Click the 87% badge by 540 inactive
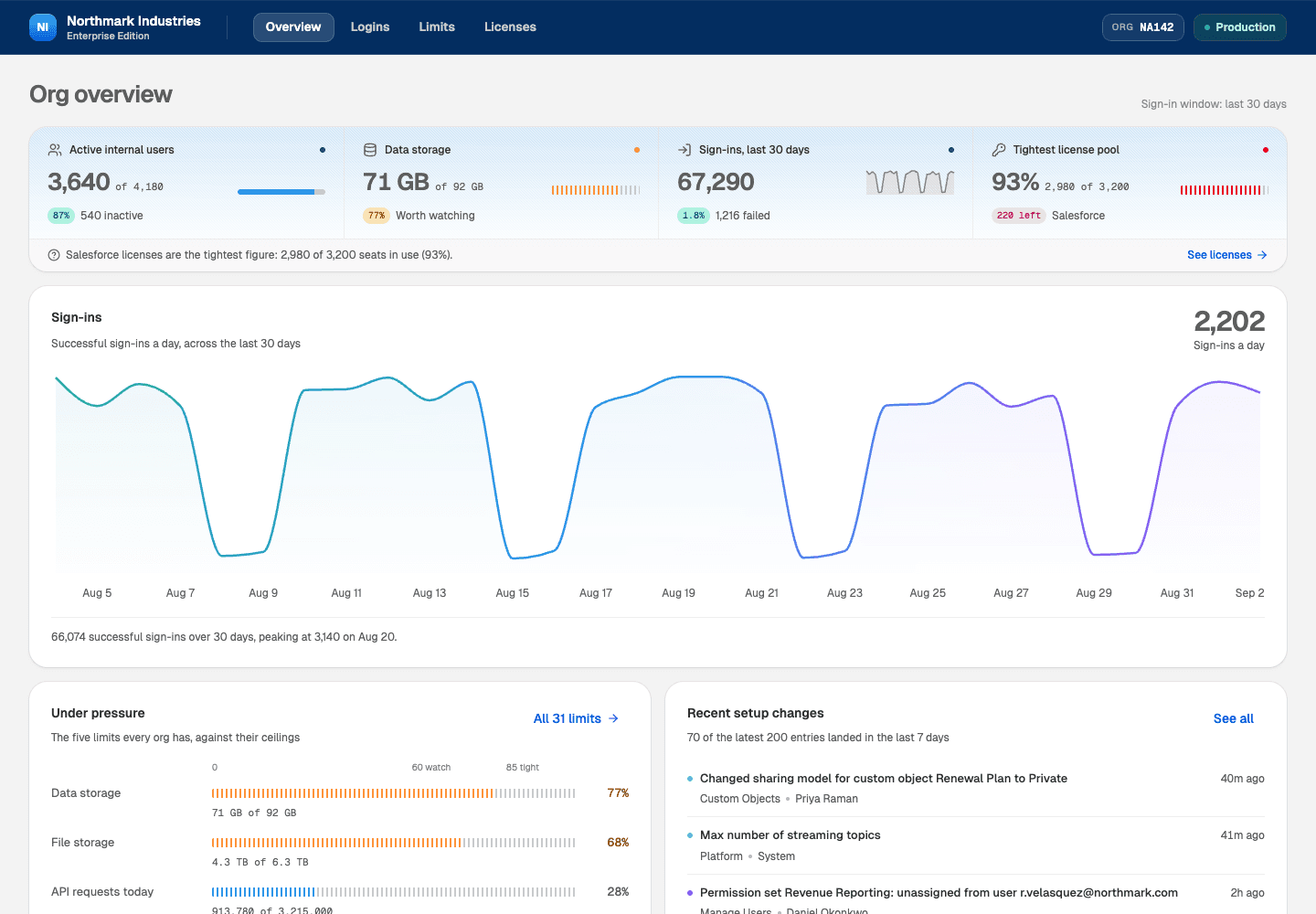The image size is (1316, 914). pos(61,216)
